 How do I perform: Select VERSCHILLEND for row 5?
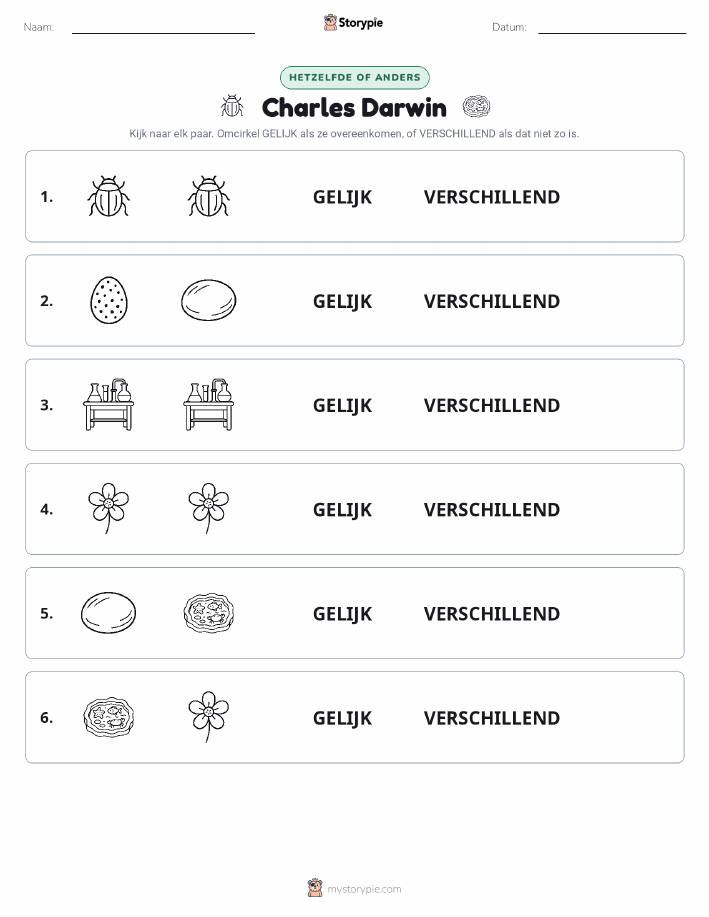pyautogui.click(x=492, y=613)
